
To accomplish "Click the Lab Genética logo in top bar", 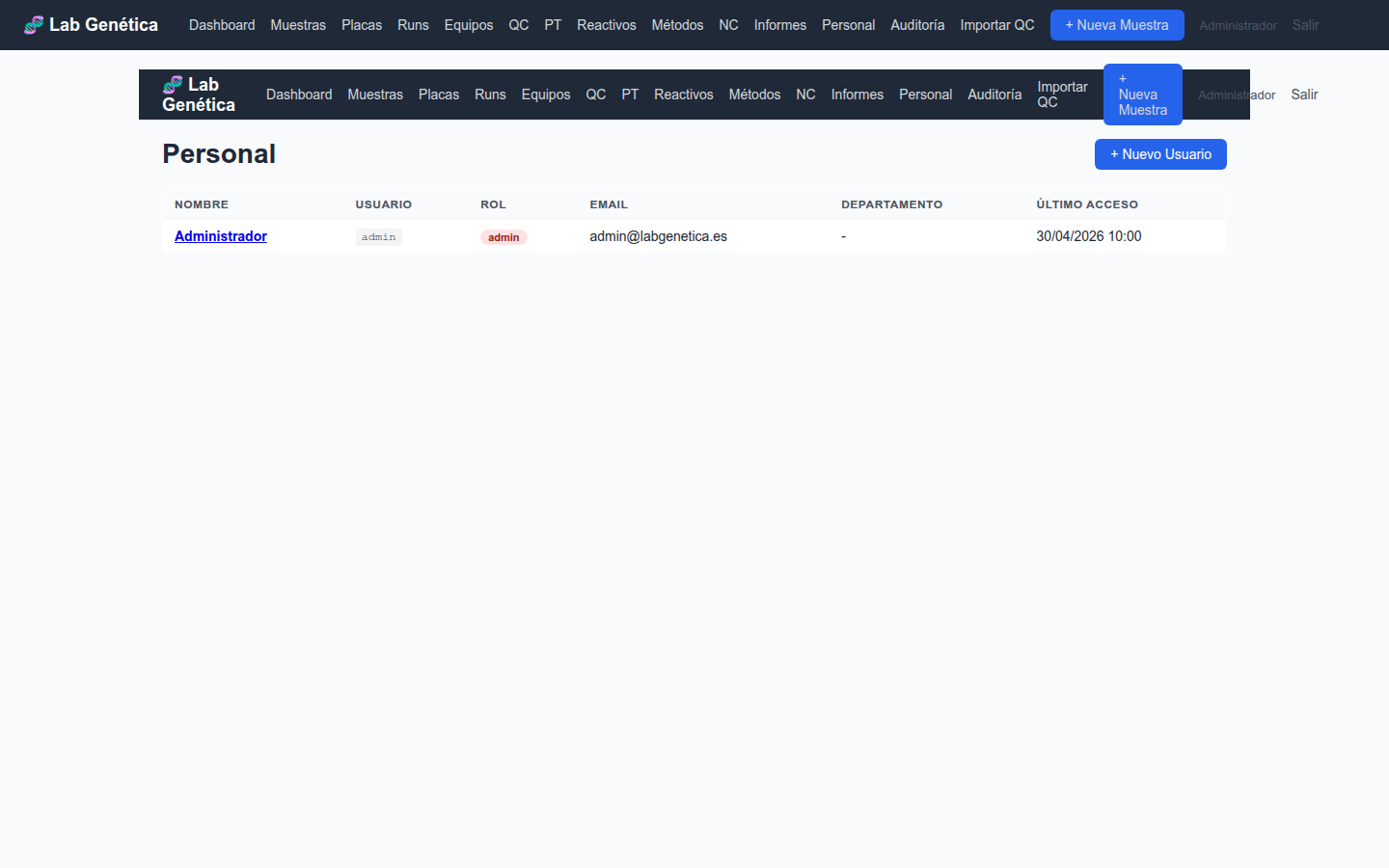I will pos(91,25).
